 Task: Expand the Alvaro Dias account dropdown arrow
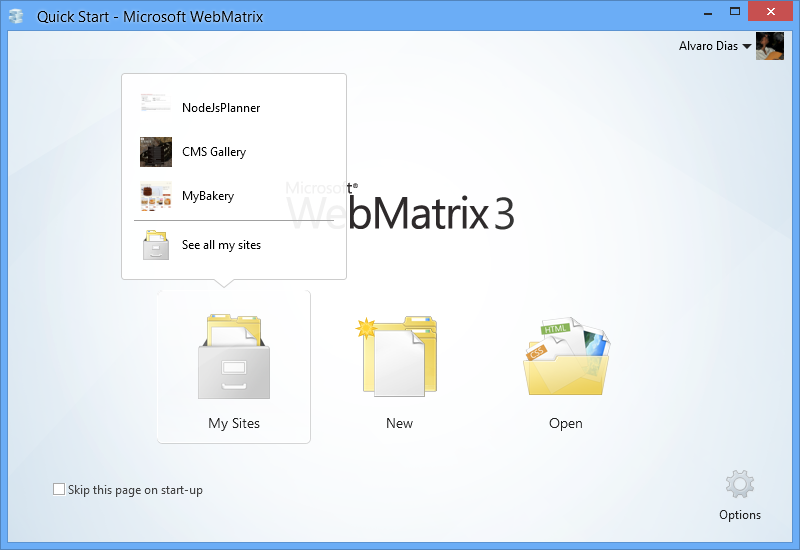tap(746, 46)
